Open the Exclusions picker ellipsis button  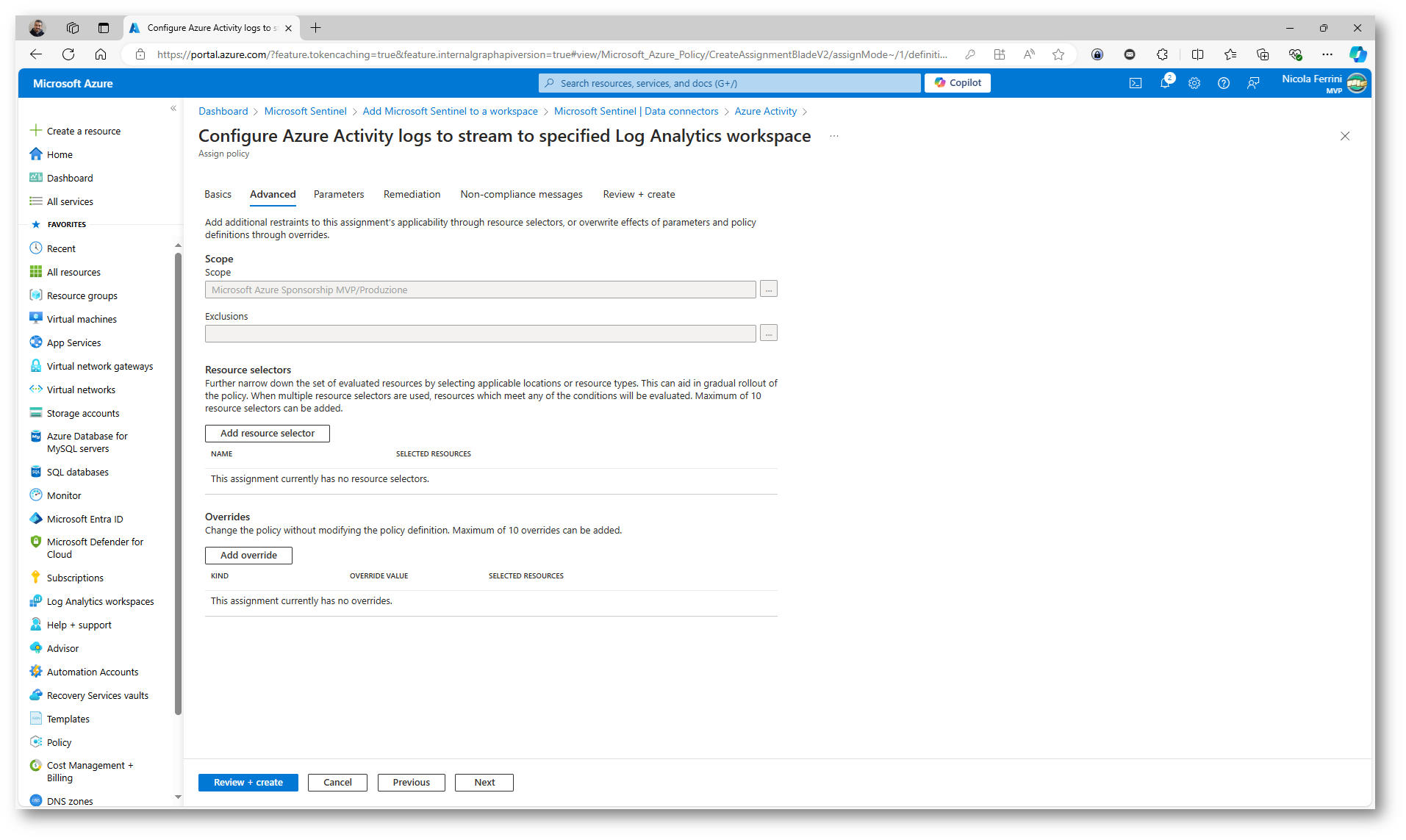coord(769,334)
